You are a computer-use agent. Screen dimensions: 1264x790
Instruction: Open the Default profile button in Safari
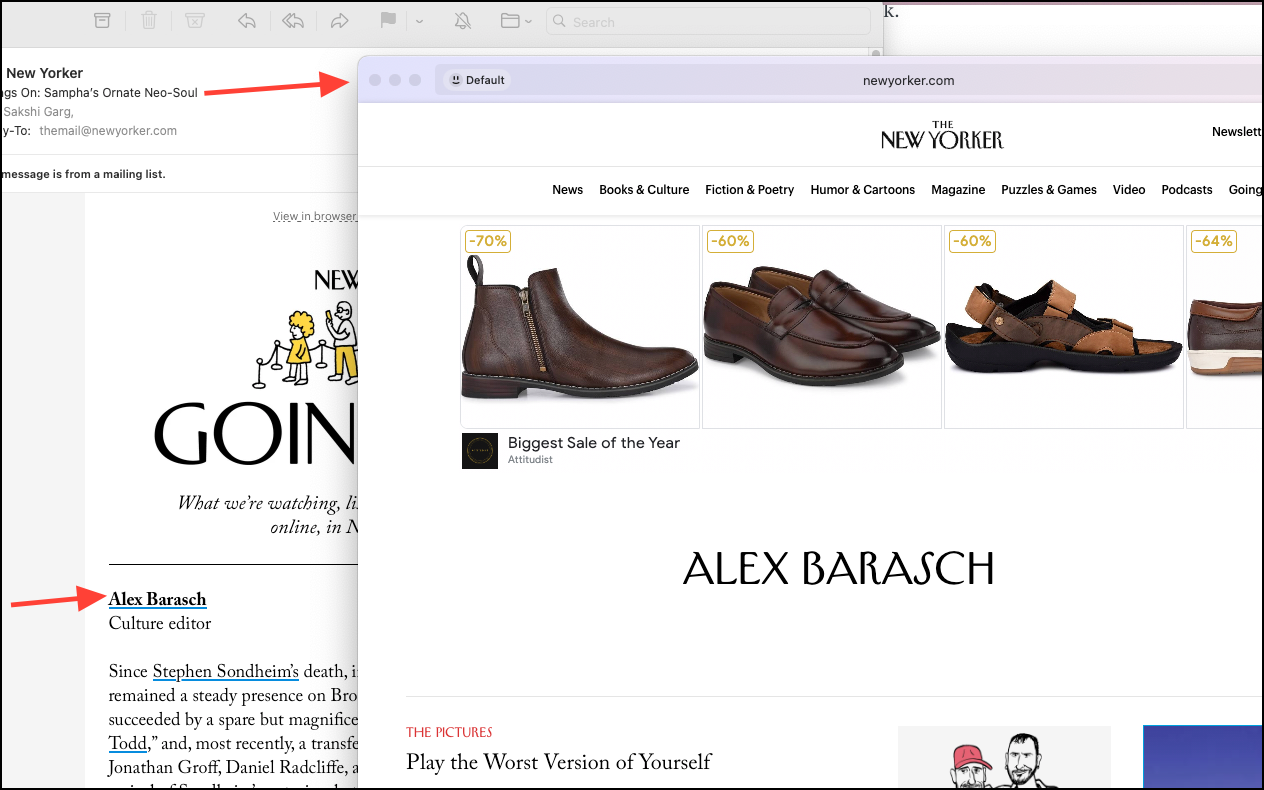(477, 80)
